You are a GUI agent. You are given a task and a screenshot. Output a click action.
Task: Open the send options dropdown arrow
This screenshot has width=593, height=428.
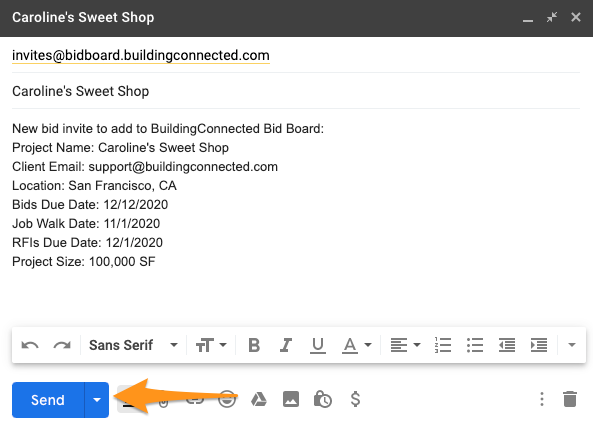tap(97, 400)
